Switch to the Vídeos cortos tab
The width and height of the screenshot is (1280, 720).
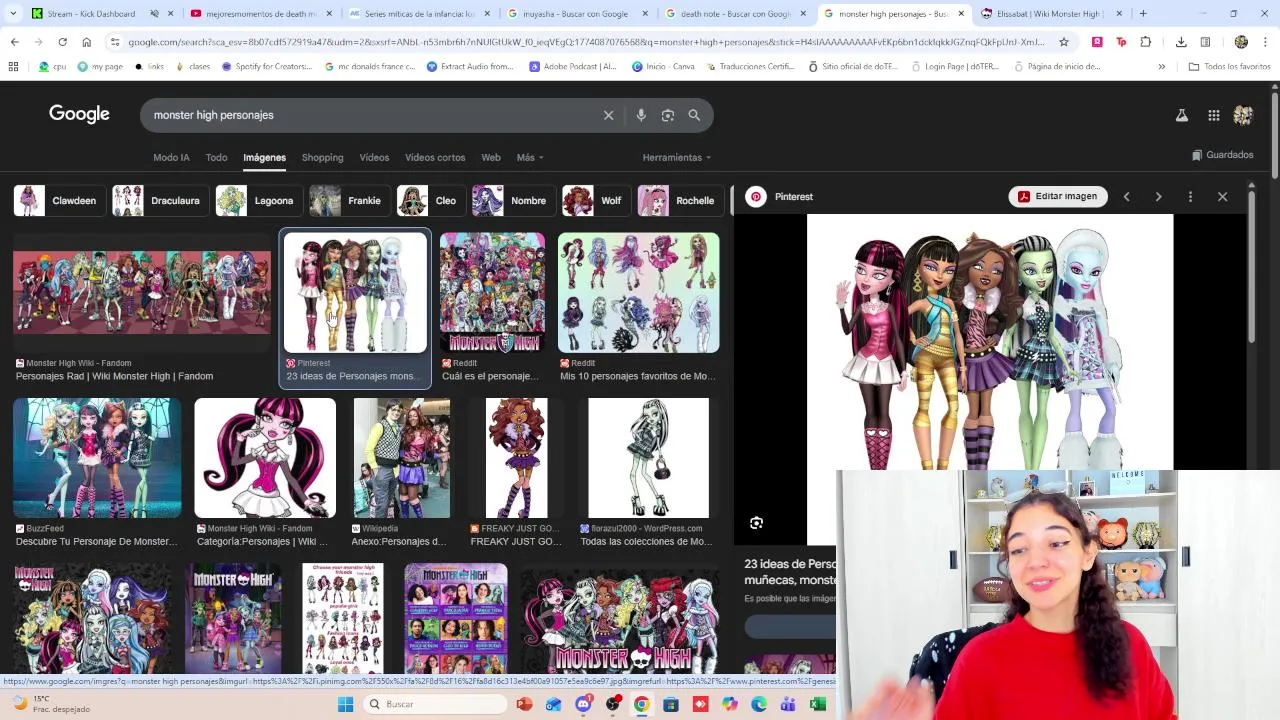435,158
